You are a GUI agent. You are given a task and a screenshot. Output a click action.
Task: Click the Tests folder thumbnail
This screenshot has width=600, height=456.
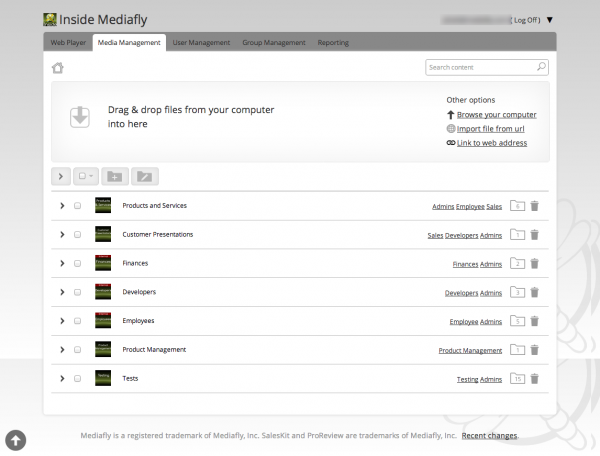[103, 378]
